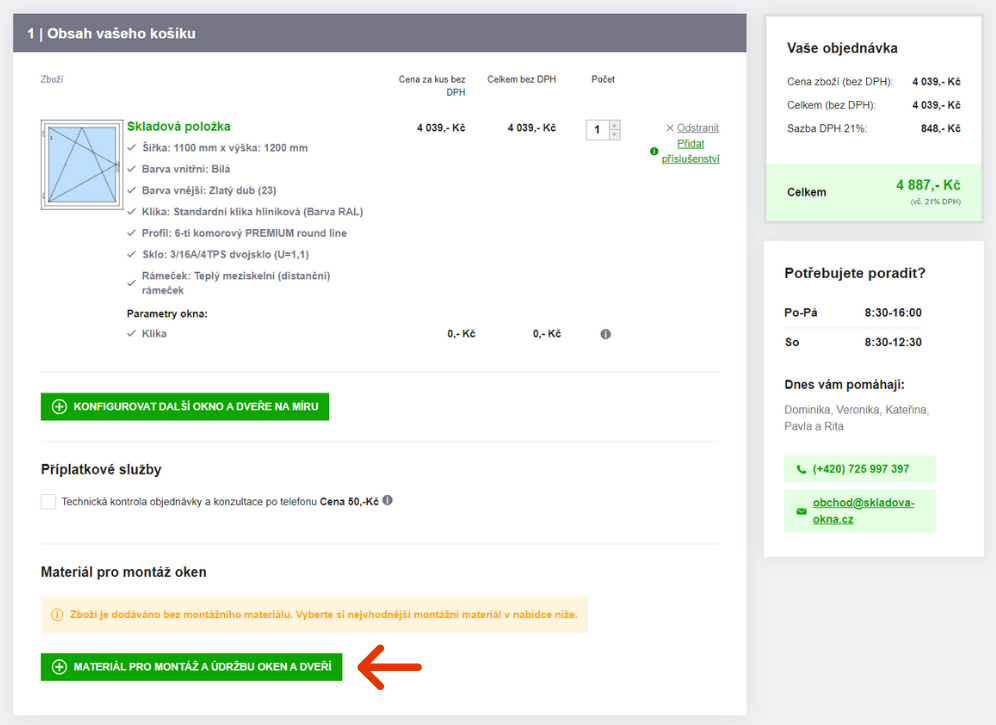Screen dimensions: 996x725
Task: Click info icon next to Cena 50,-Kč
Action: click(x=388, y=500)
